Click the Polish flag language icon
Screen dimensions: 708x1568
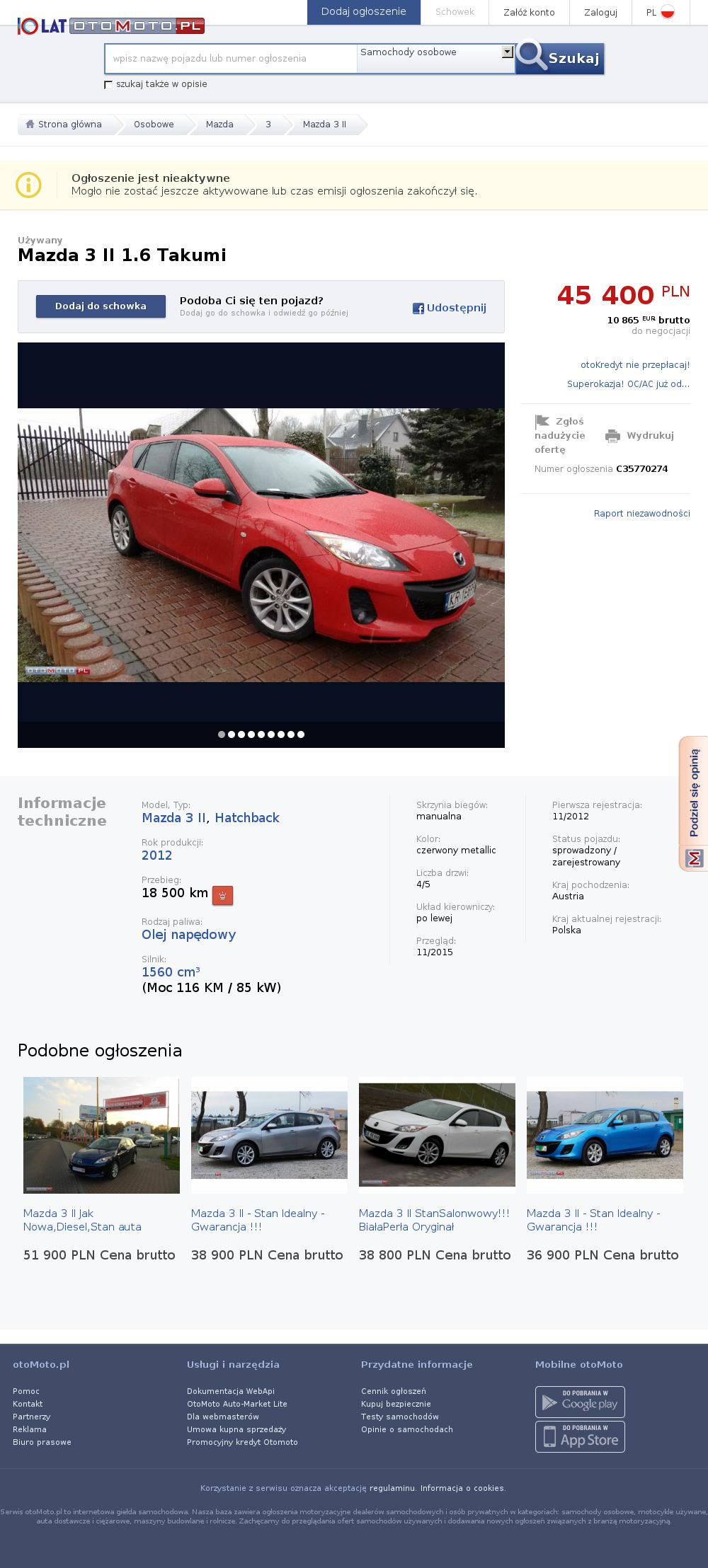[x=668, y=12]
